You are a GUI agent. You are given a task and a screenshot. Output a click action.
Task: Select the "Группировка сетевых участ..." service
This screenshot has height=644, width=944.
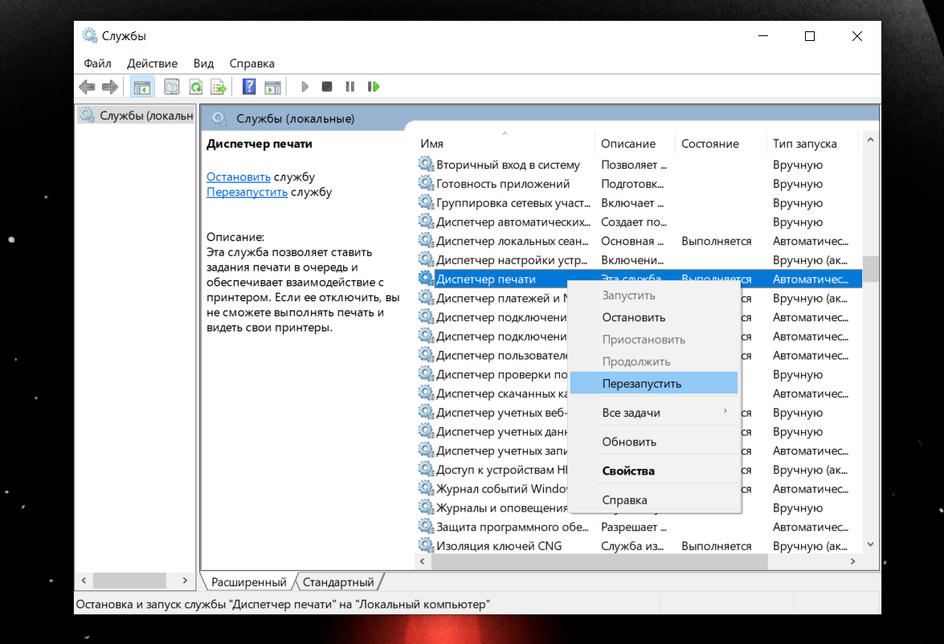(514, 203)
